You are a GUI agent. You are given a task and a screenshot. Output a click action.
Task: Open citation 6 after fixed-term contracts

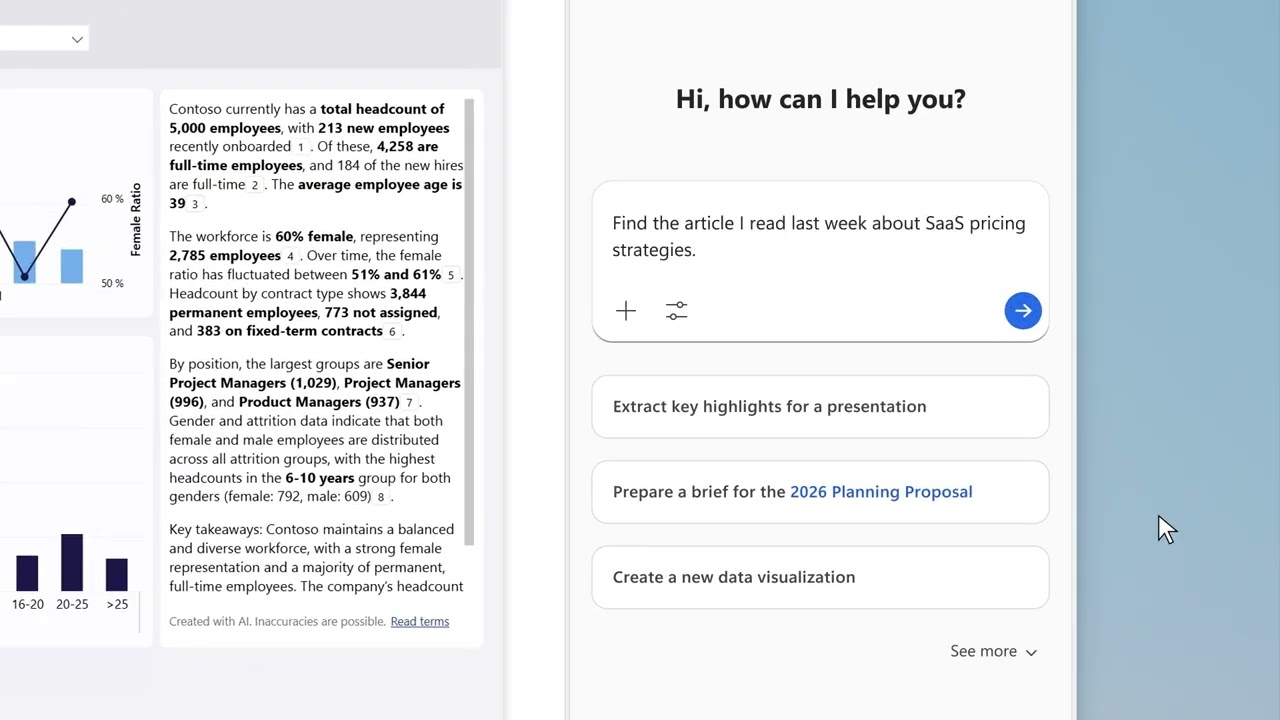click(392, 332)
